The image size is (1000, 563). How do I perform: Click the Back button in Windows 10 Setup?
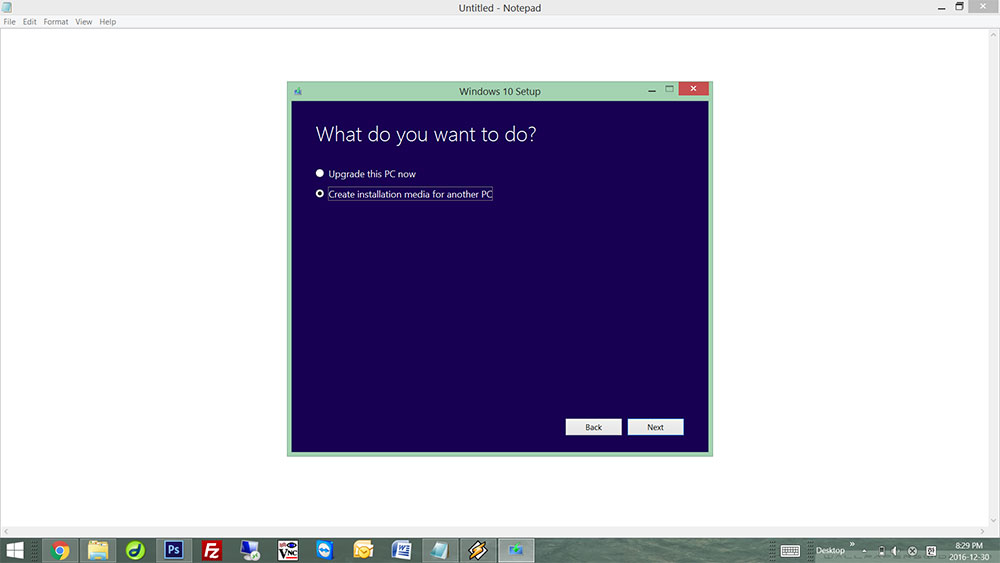click(x=593, y=427)
